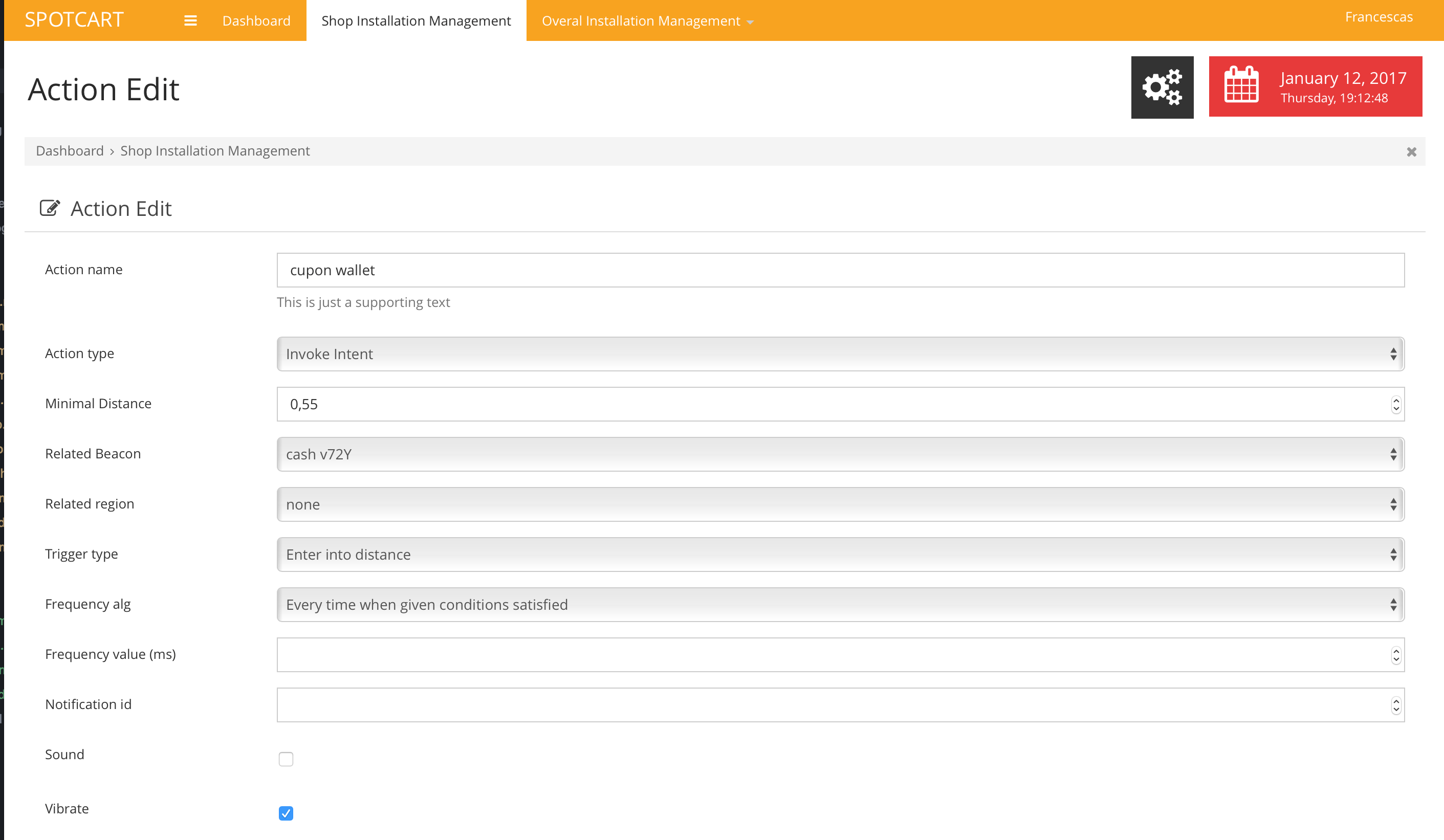Open the gears settings icon
Viewport: 1444px width, 840px height.
1162,87
